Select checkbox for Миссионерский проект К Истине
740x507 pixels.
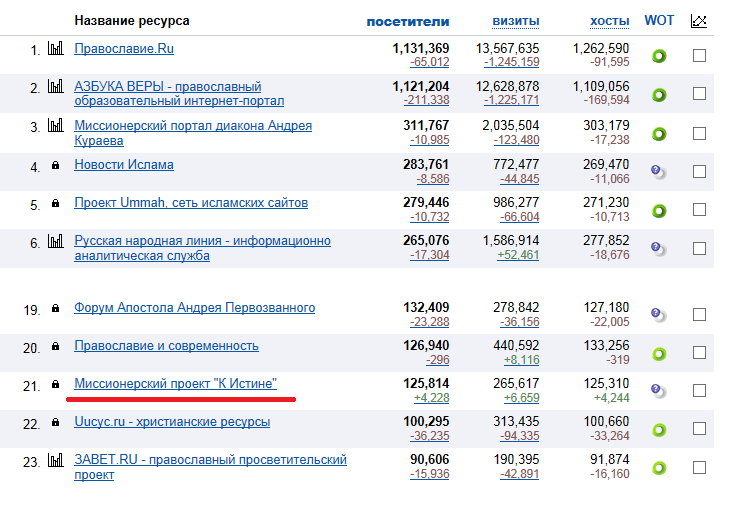[x=699, y=390]
